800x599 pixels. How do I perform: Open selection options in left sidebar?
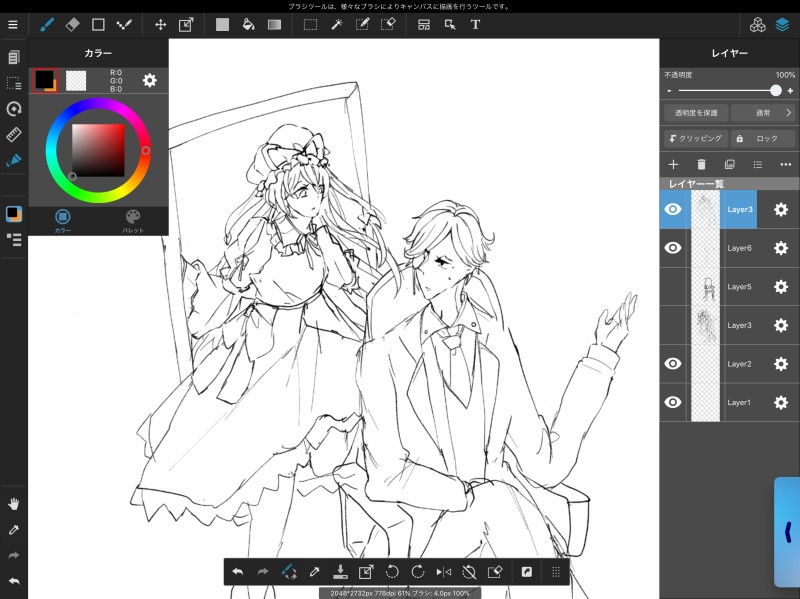[14, 83]
